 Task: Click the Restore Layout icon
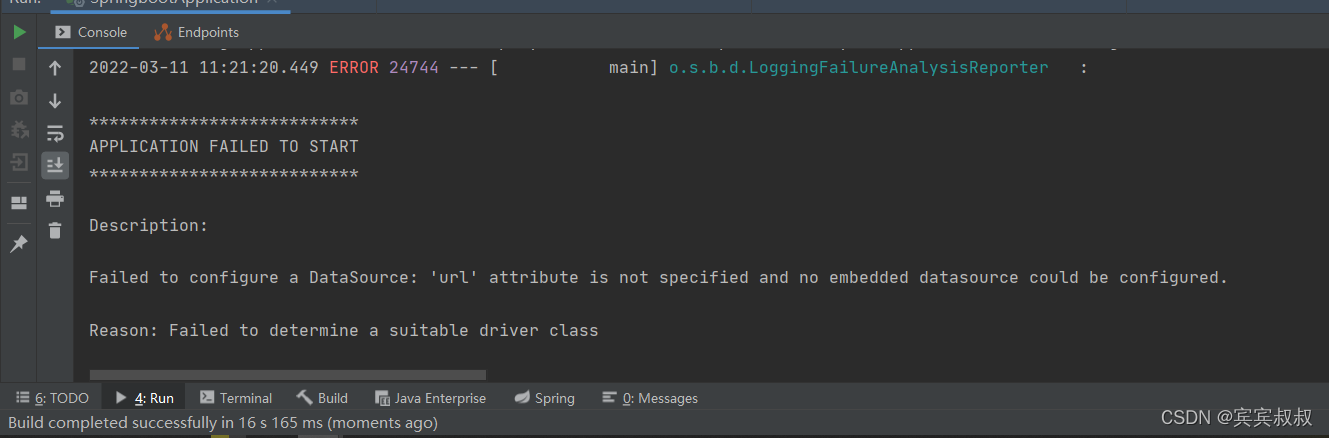click(19, 203)
